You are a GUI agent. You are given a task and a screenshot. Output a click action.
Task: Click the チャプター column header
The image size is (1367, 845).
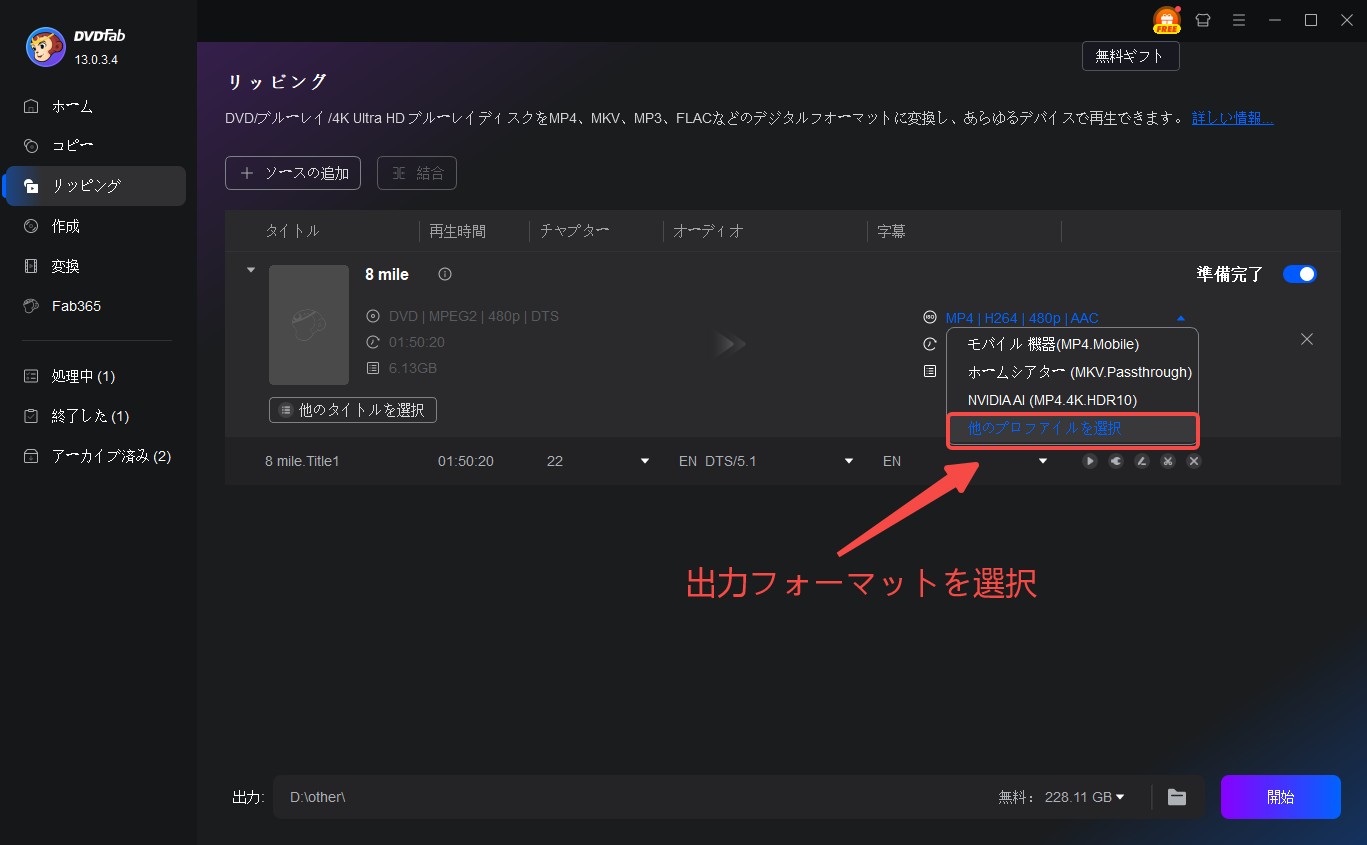[x=575, y=231]
